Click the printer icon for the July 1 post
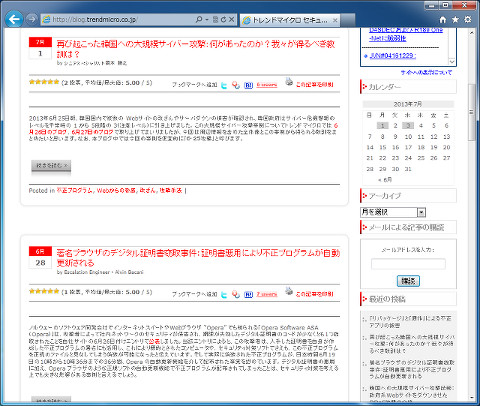 (289, 82)
